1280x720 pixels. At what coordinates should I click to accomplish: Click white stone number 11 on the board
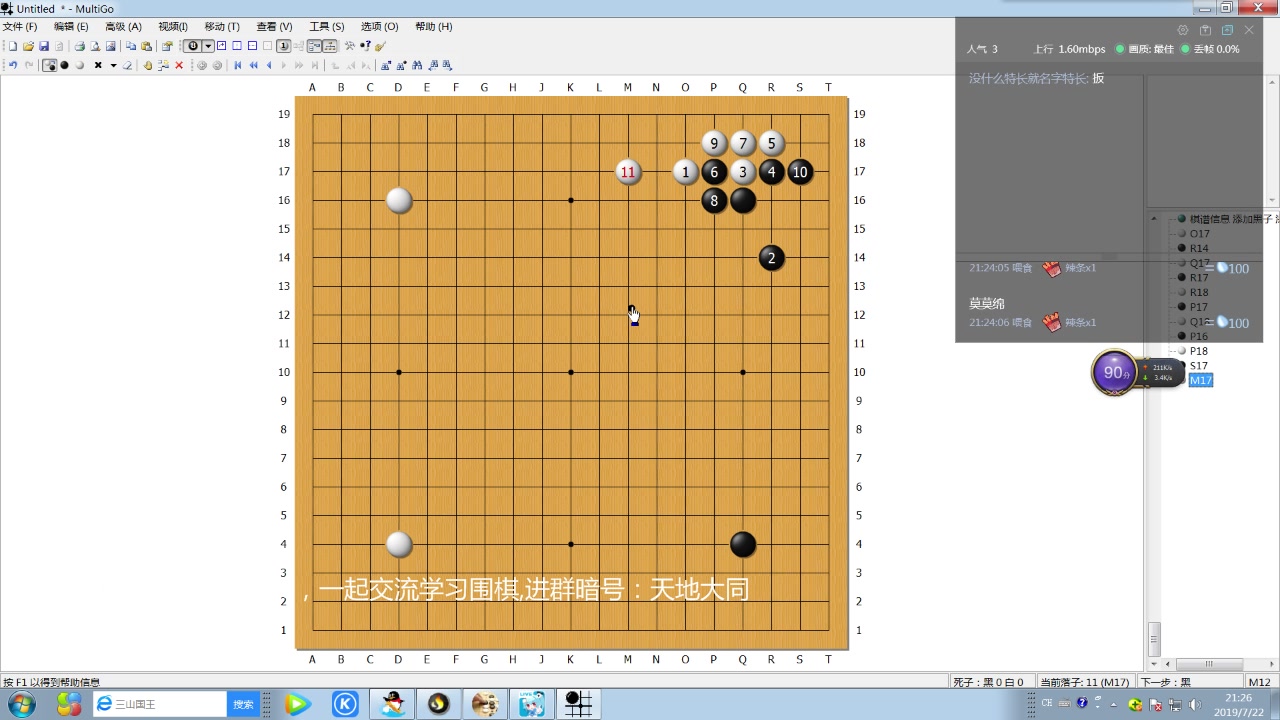coord(628,172)
